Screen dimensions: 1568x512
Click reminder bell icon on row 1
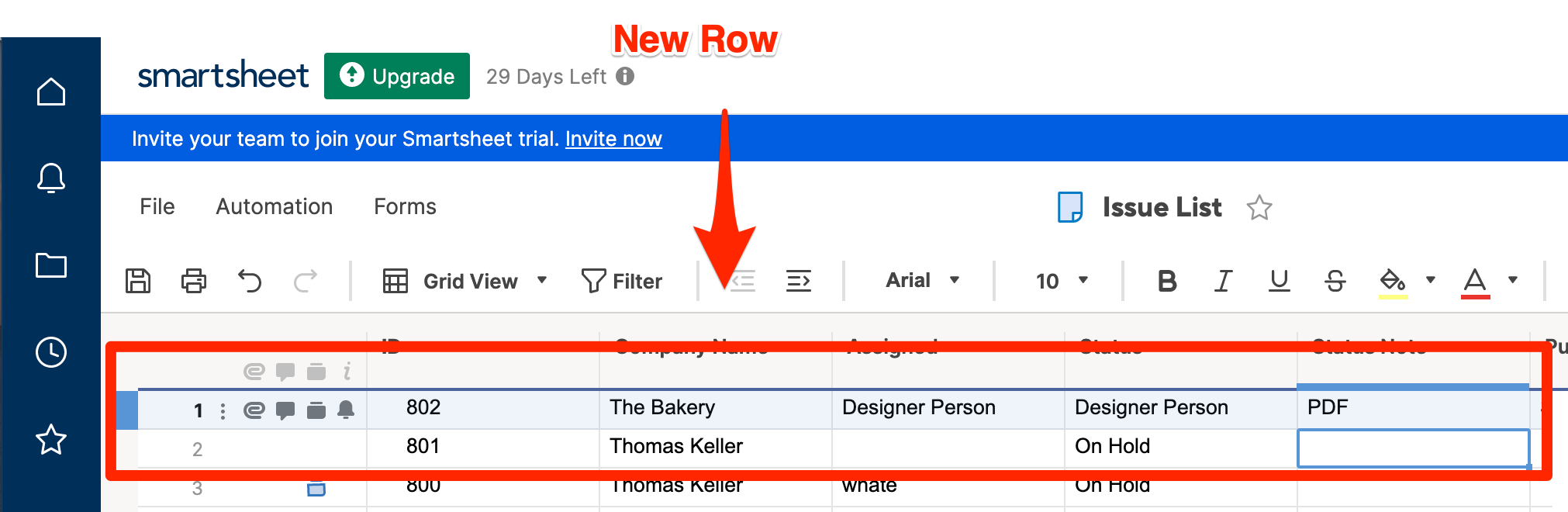(346, 410)
